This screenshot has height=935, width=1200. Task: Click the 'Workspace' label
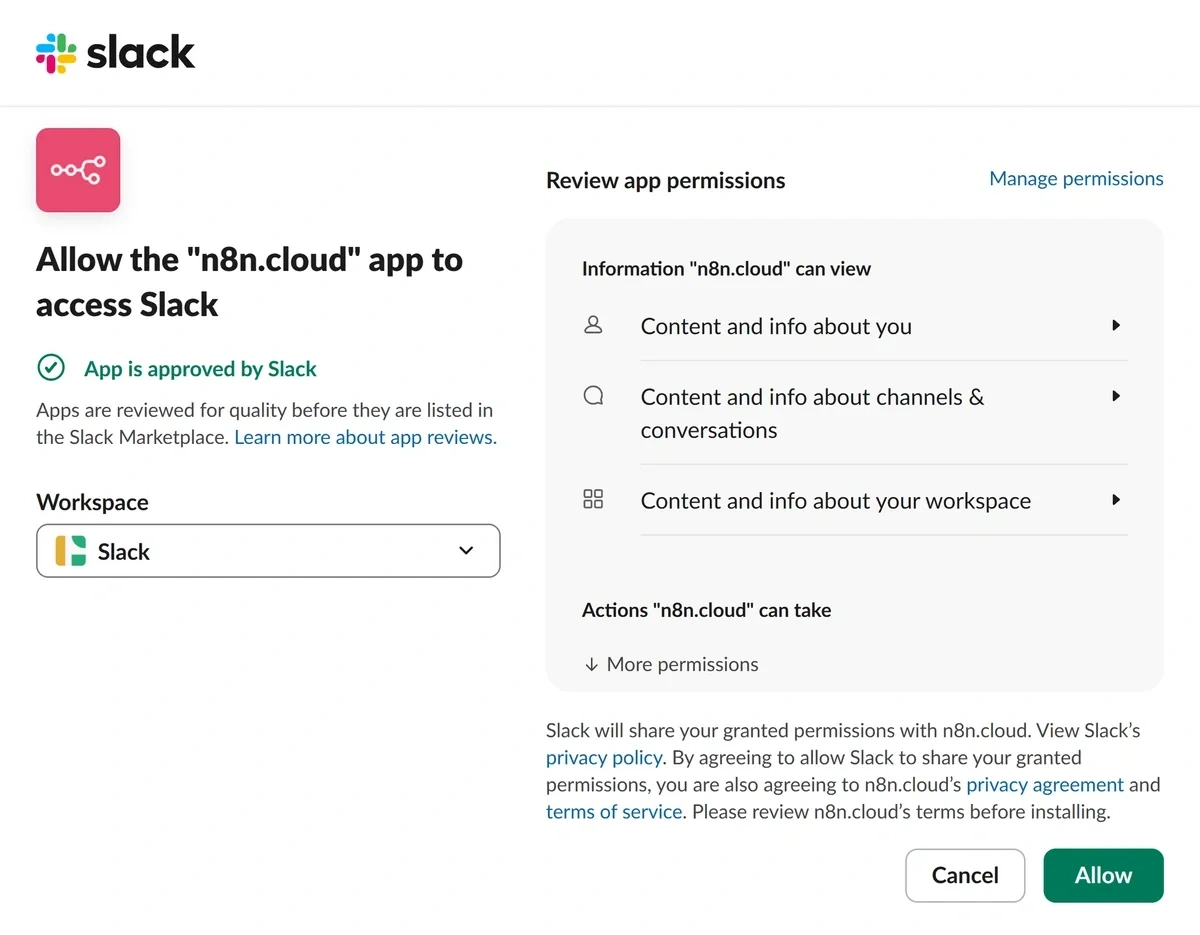click(92, 502)
